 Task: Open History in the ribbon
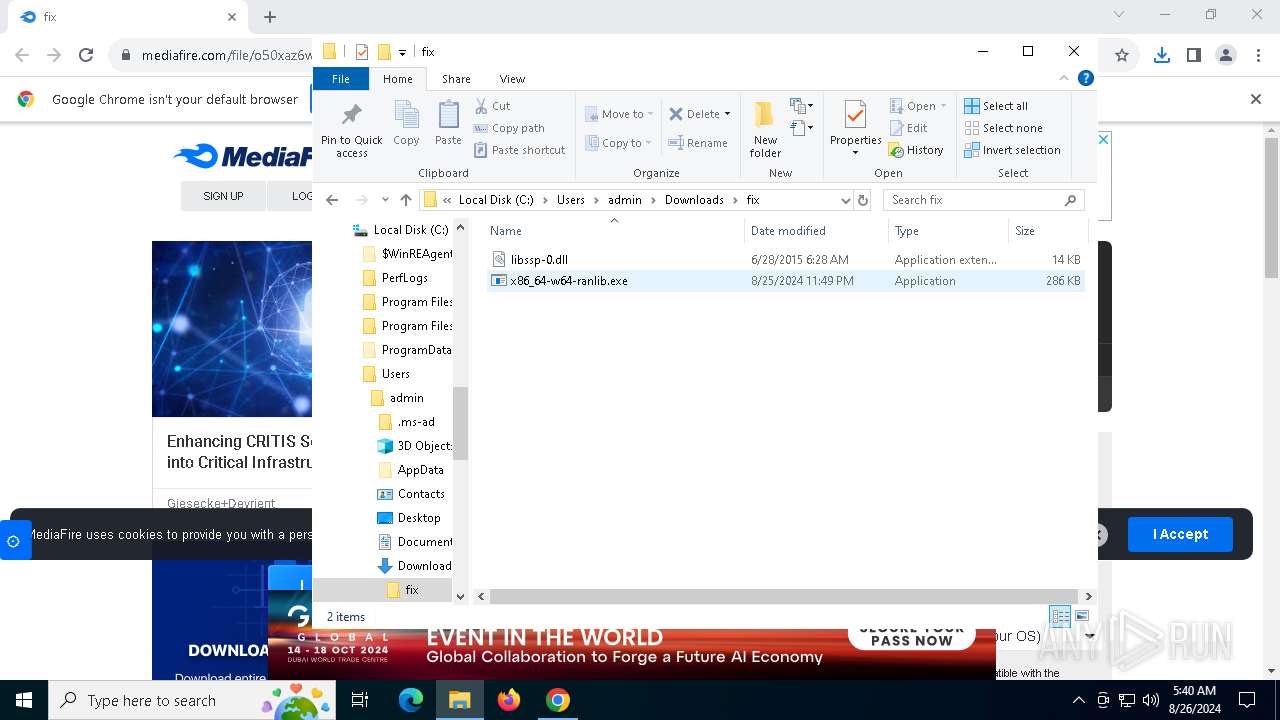916,150
